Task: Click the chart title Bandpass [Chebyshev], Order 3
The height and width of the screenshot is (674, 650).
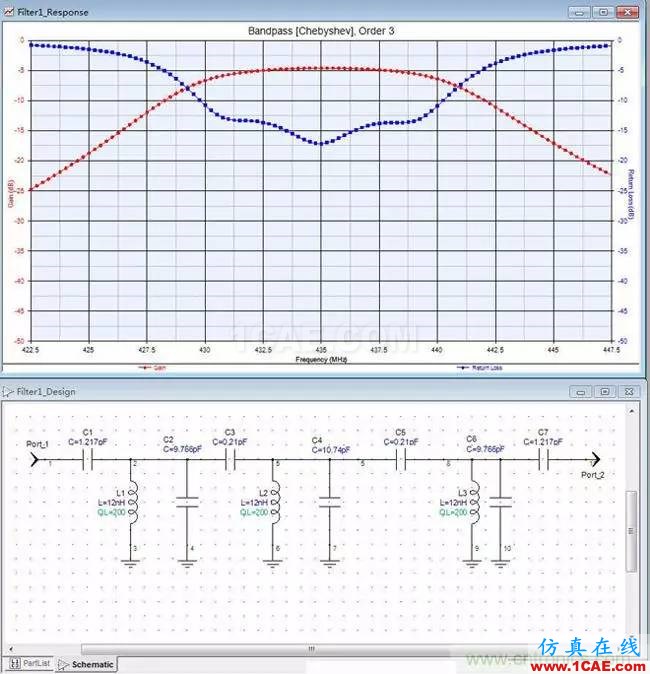Action: pyautogui.click(x=321, y=31)
